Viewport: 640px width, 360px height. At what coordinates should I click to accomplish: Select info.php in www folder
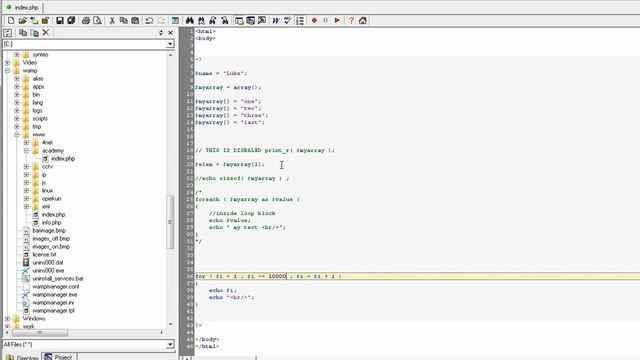tap(51, 222)
